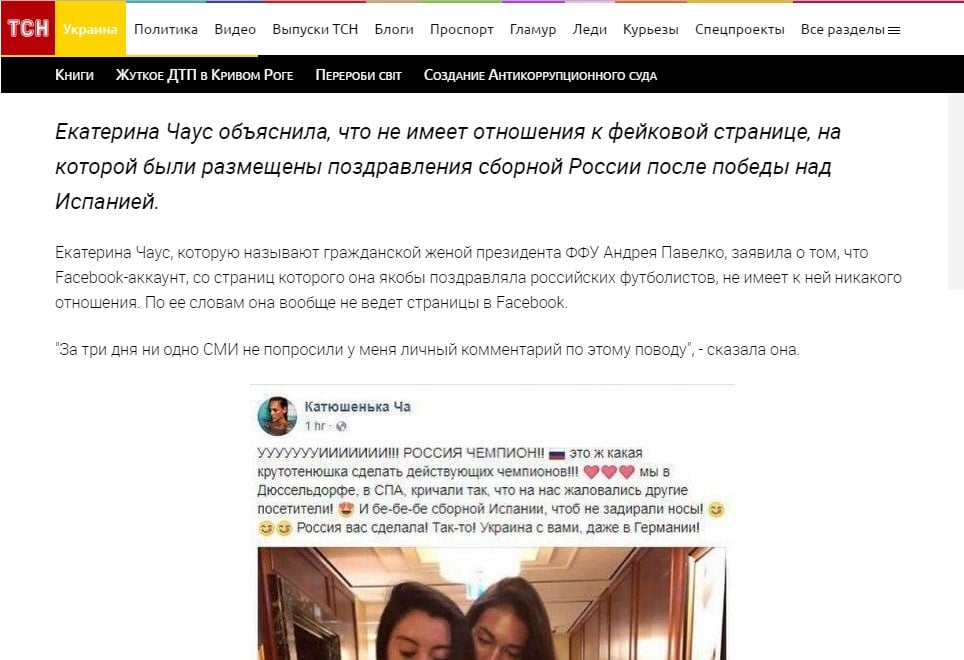Open Создание Антикоррупционного суда topic
Viewport: 964px width, 660px height.
click(x=540, y=75)
